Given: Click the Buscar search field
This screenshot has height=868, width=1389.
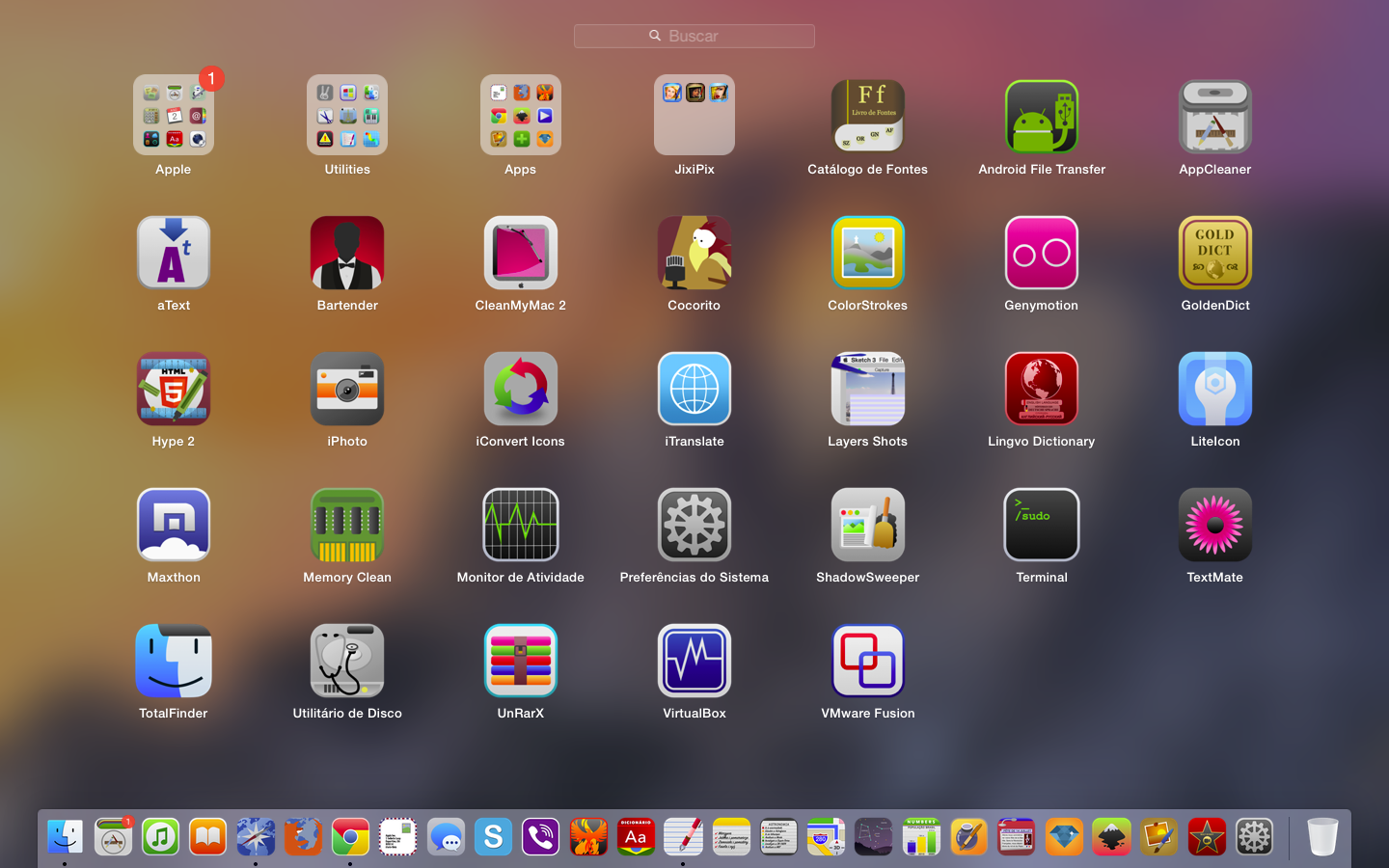Looking at the screenshot, I should 694,36.
